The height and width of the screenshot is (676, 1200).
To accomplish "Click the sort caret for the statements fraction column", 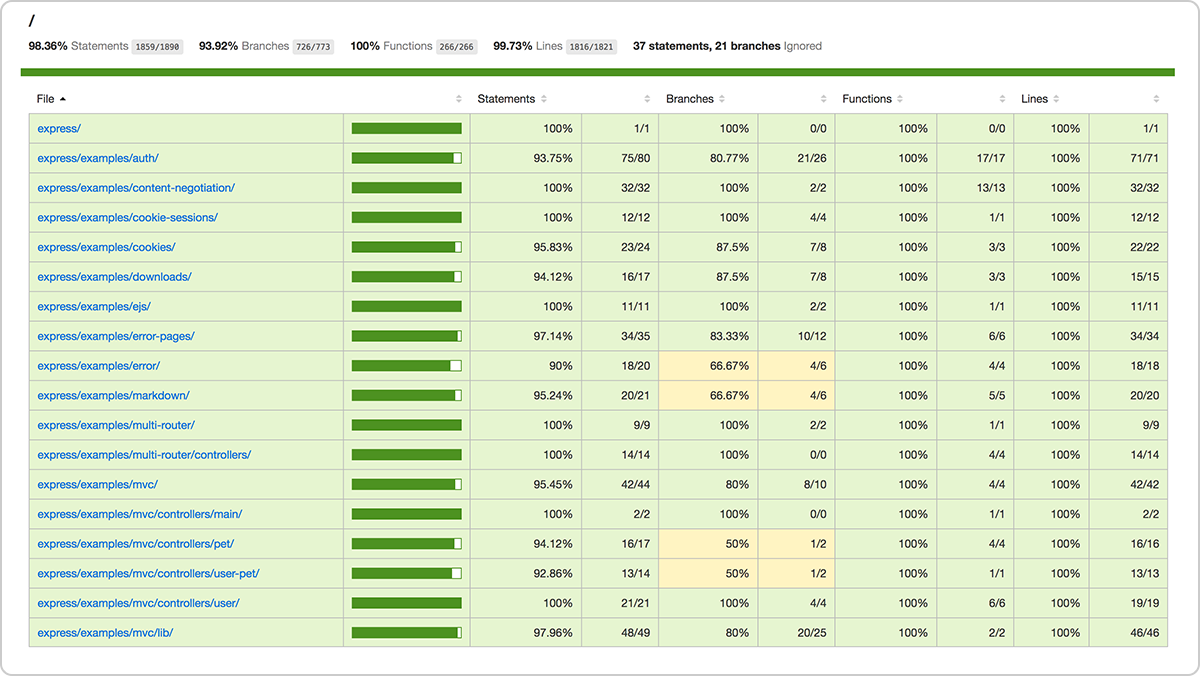I will click(646, 98).
